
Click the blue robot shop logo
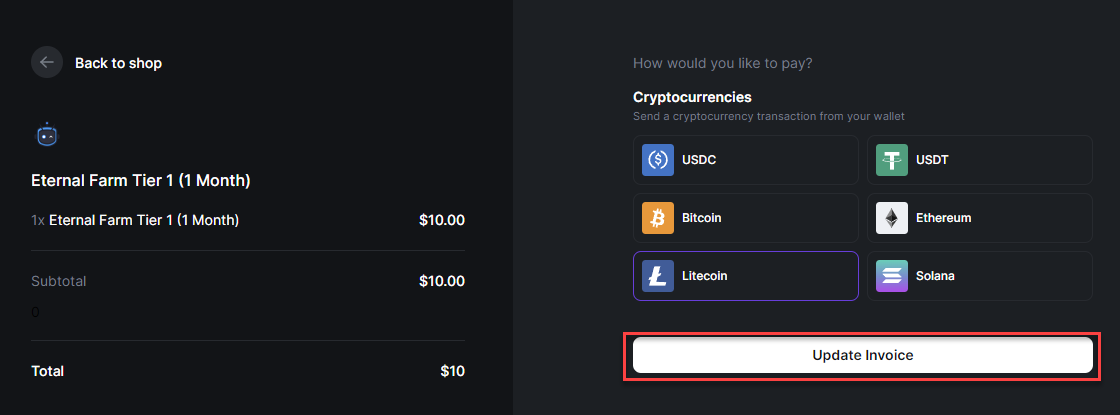tap(47, 134)
